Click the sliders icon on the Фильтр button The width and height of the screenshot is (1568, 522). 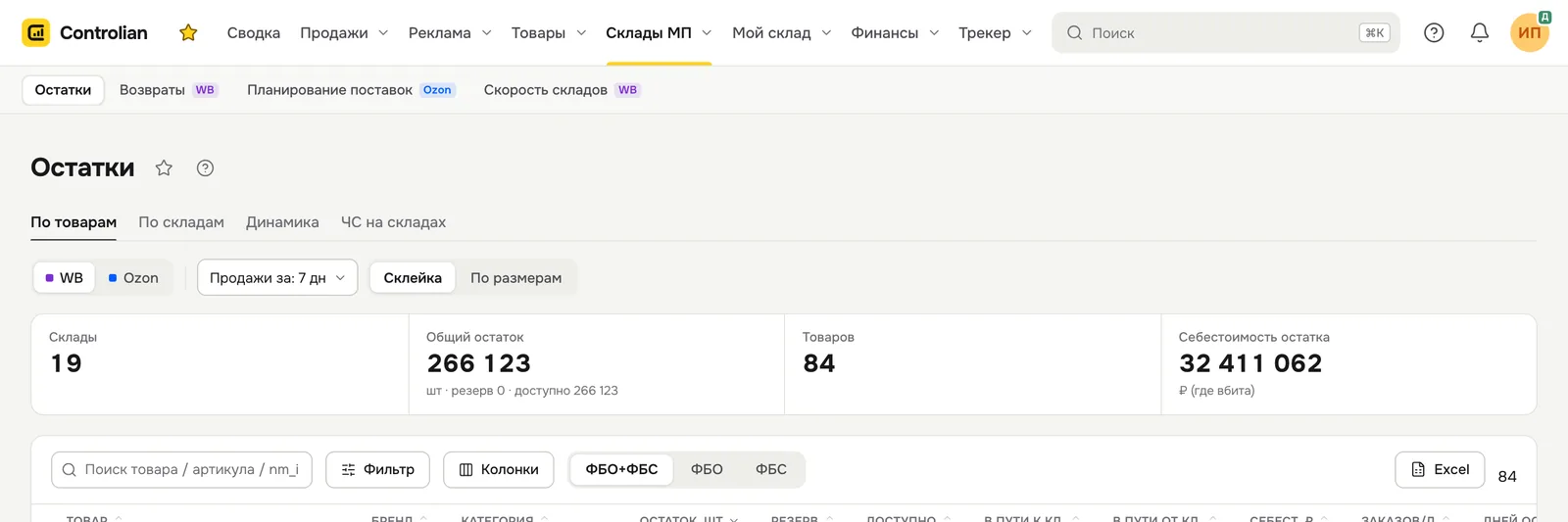(348, 470)
